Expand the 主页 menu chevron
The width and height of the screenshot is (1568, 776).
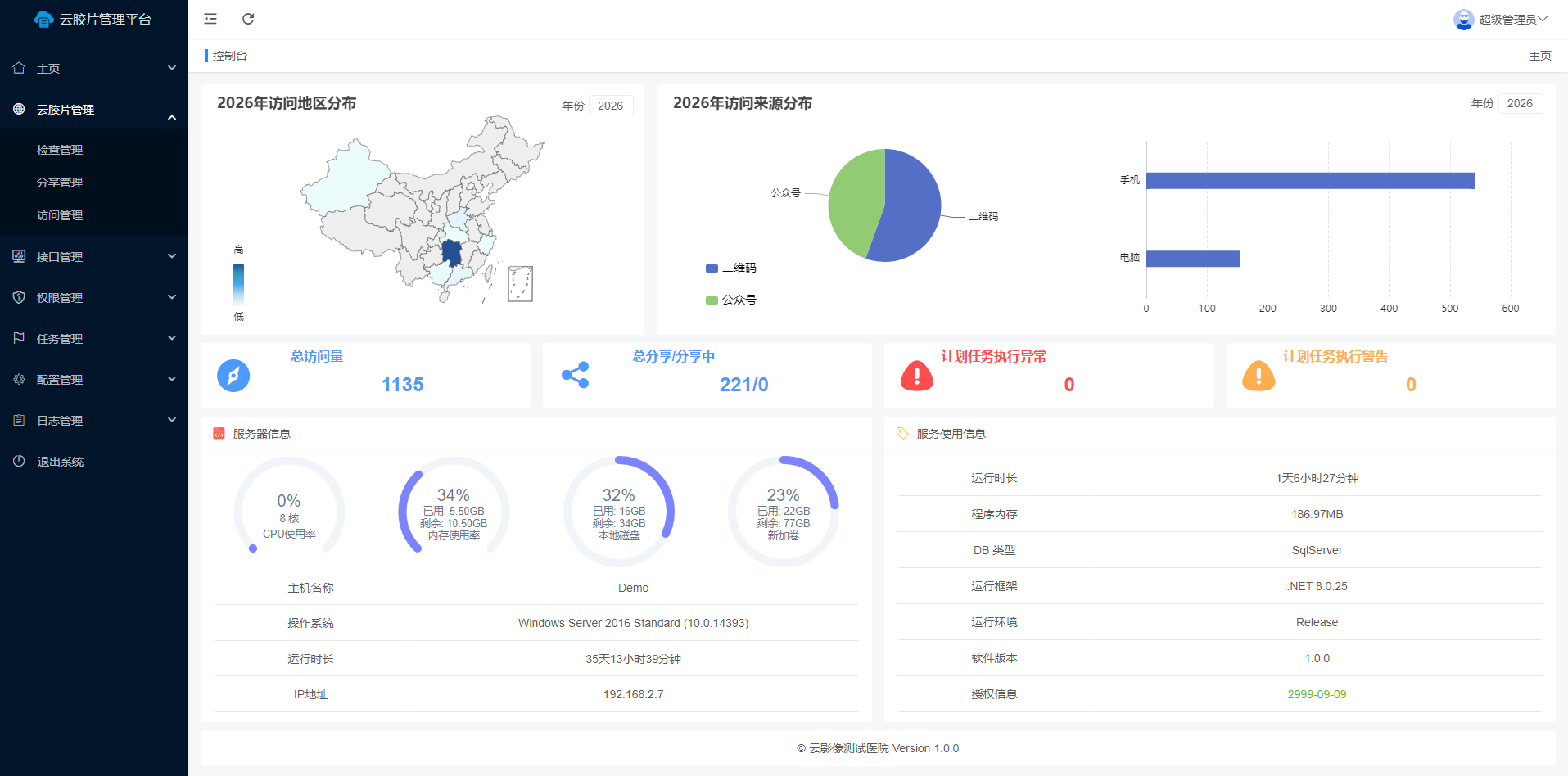tap(172, 68)
